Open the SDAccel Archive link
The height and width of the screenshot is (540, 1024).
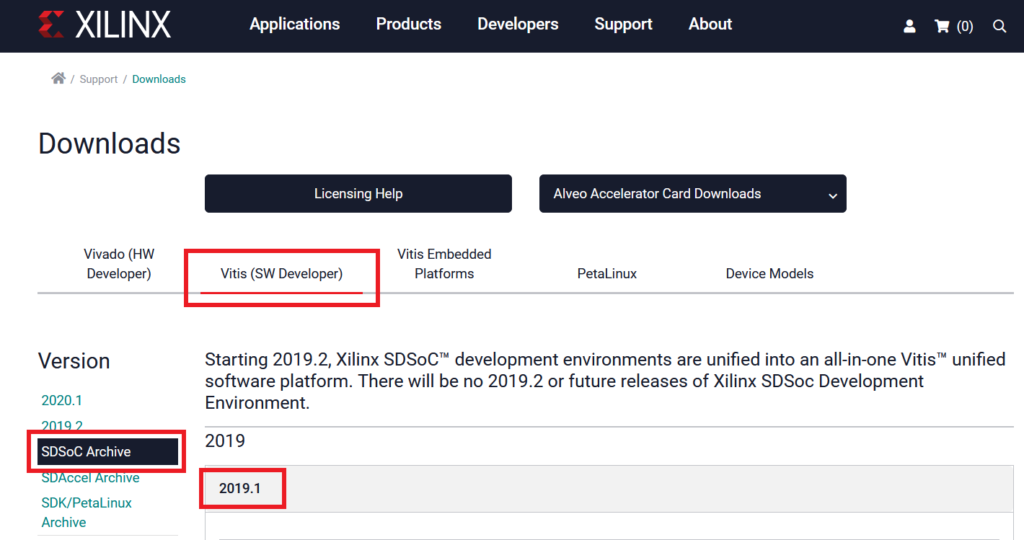(90, 478)
